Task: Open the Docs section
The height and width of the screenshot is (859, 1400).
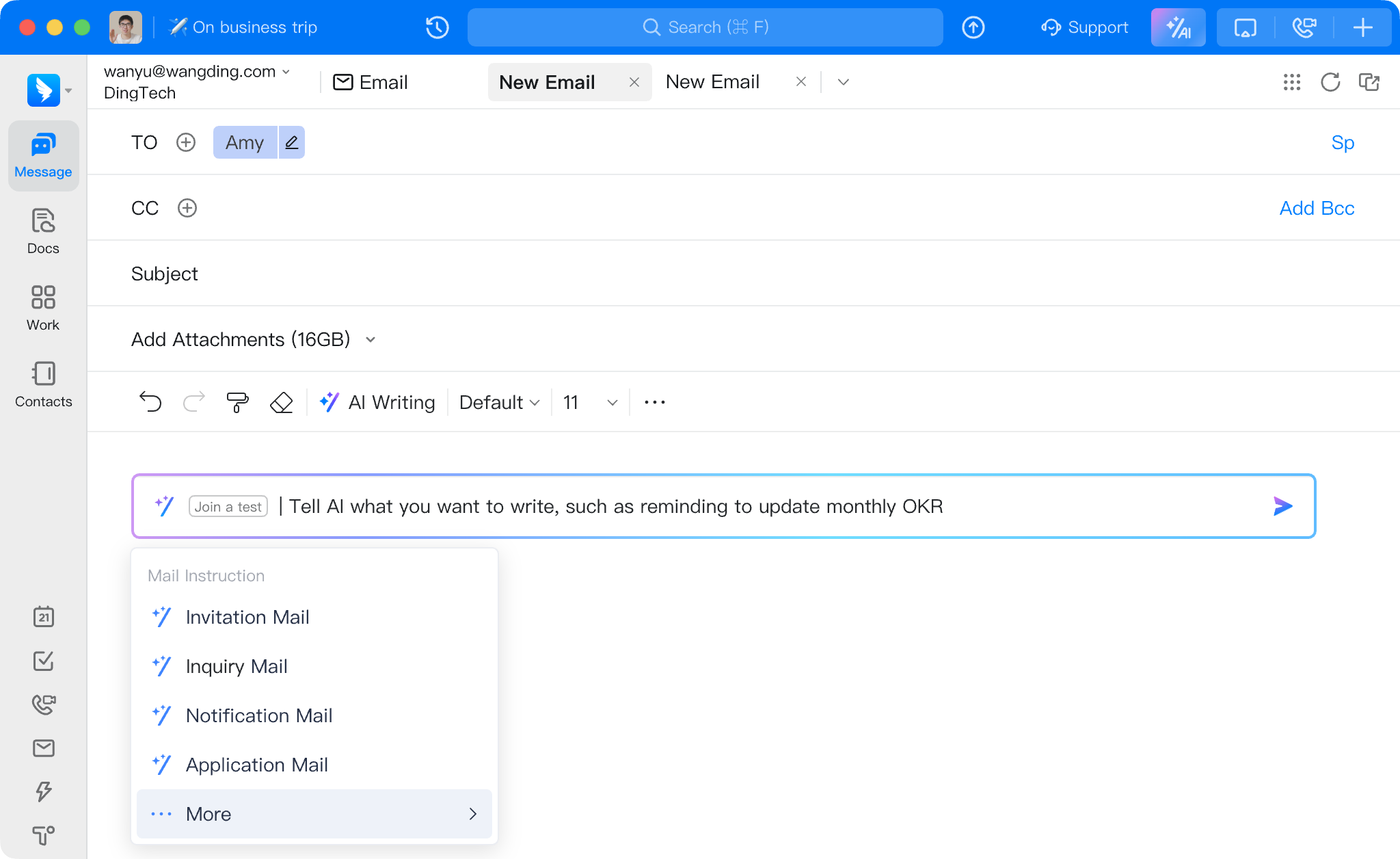Action: point(43,230)
